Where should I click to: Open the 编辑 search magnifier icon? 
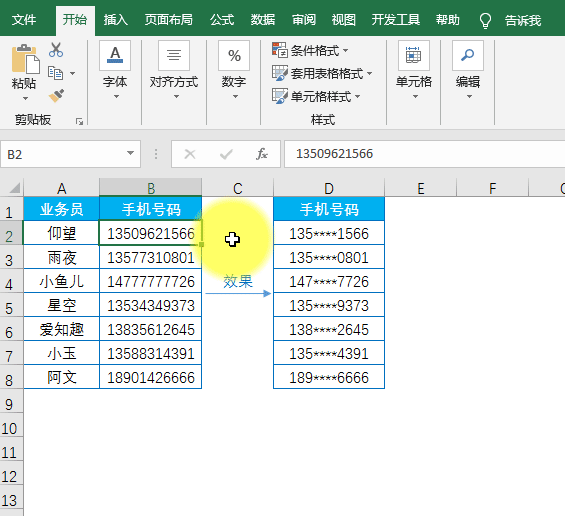[x=468, y=55]
